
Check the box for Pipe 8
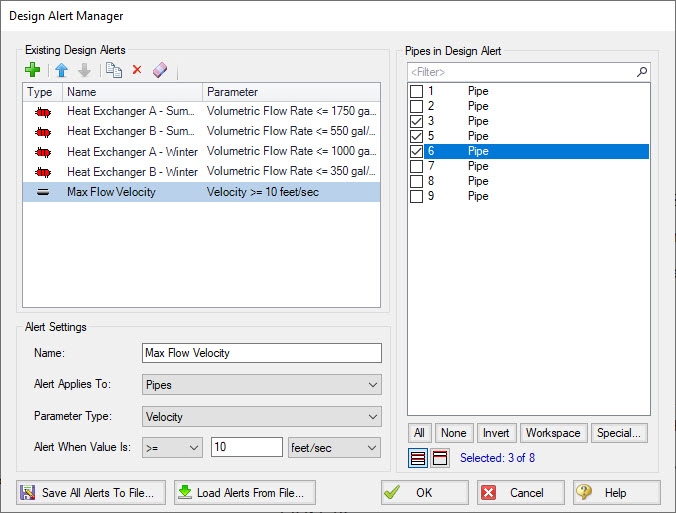[416, 181]
